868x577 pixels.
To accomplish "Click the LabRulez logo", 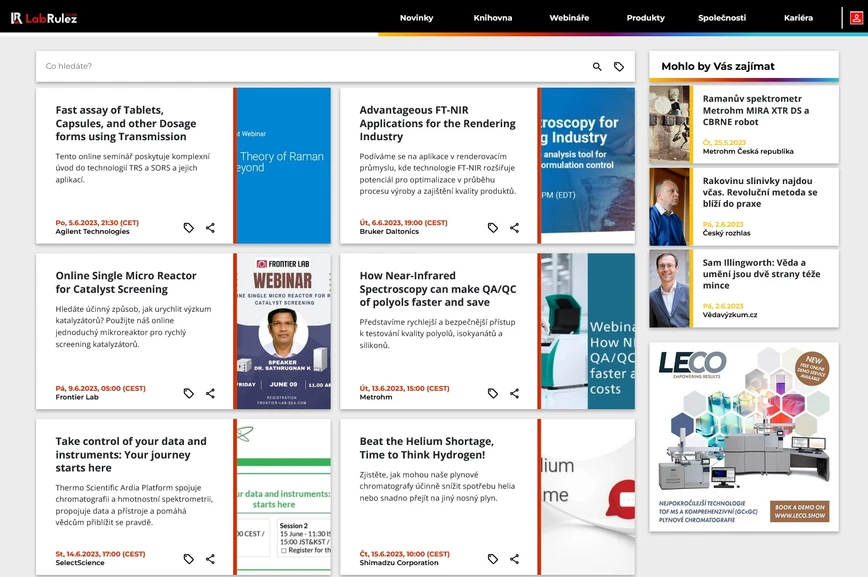I will (x=45, y=17).
